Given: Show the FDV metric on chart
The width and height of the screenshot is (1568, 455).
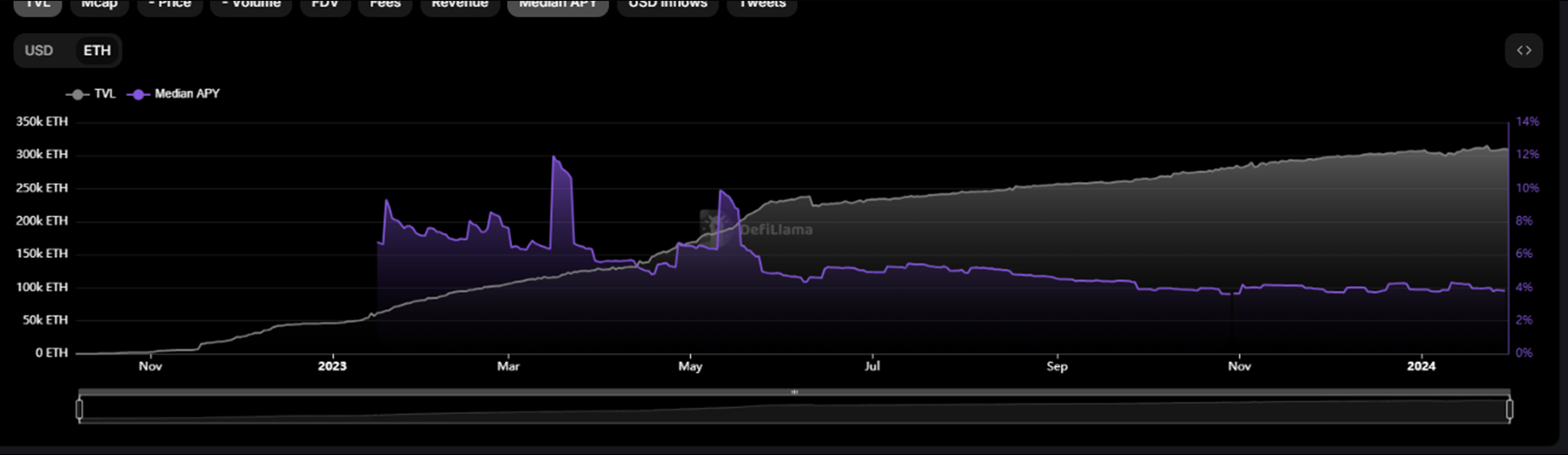Looking at the screenshot, I should tap(325, 5).
